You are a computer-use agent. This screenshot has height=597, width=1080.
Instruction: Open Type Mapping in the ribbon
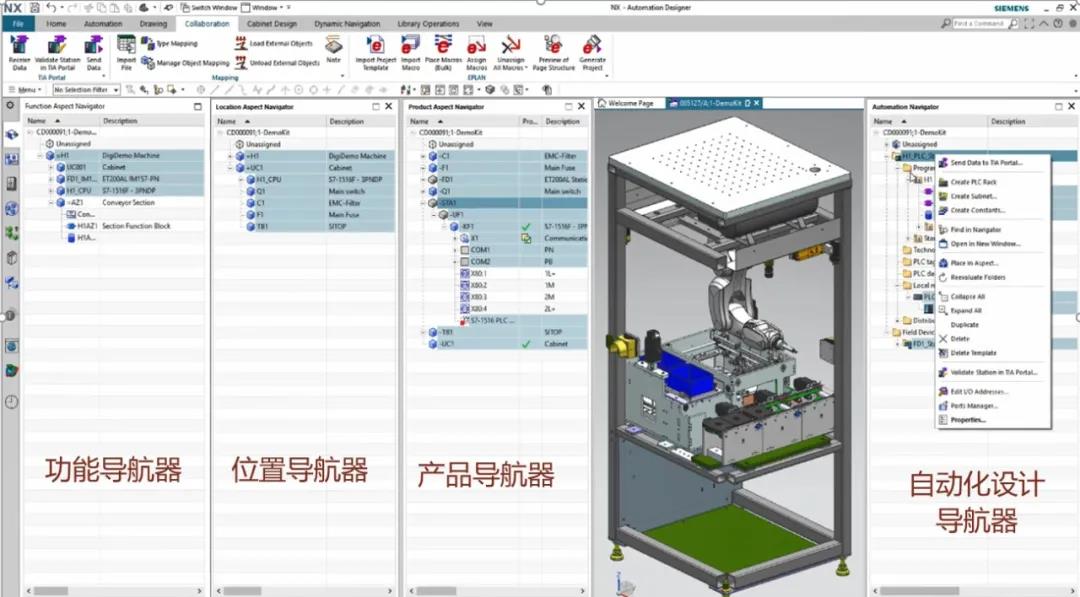click(x=169, y=43)
